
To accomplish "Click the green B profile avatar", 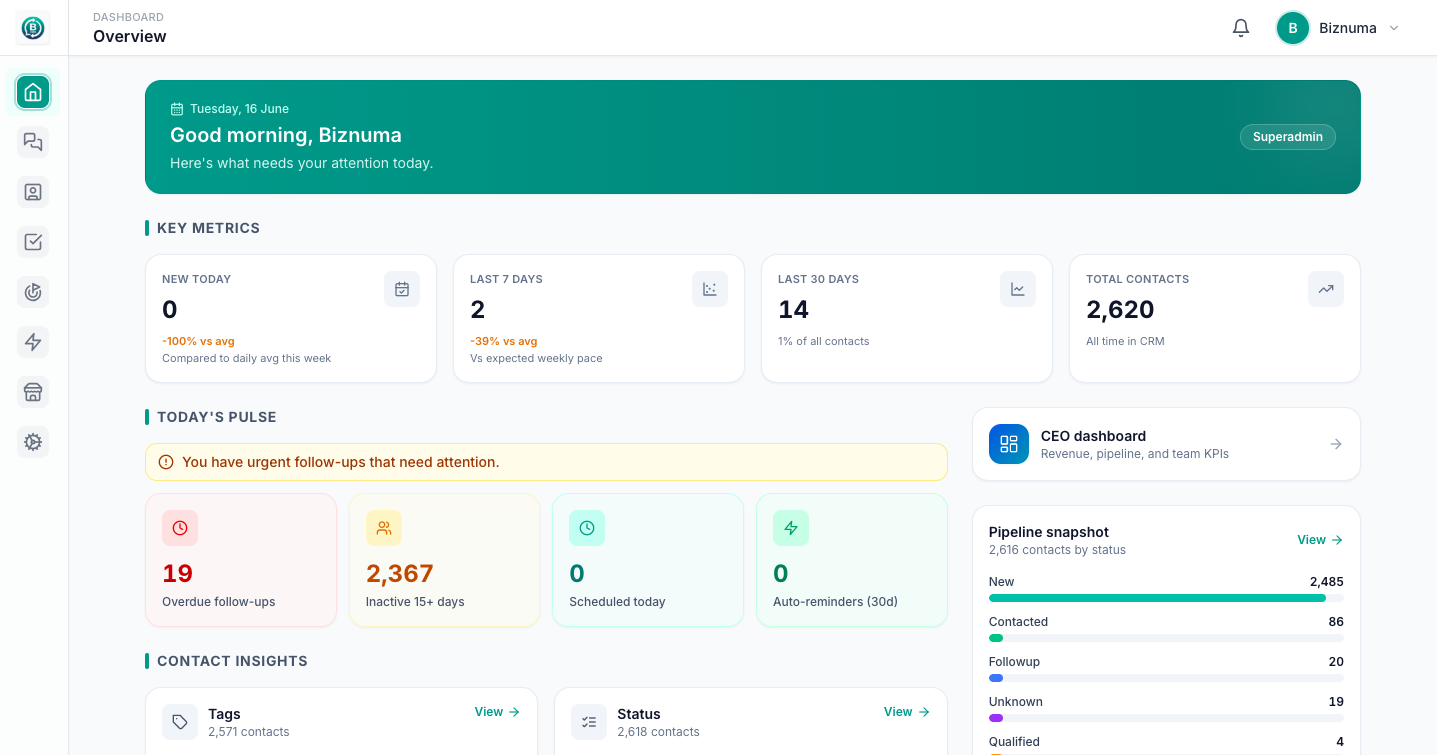I will point(1293,28).
